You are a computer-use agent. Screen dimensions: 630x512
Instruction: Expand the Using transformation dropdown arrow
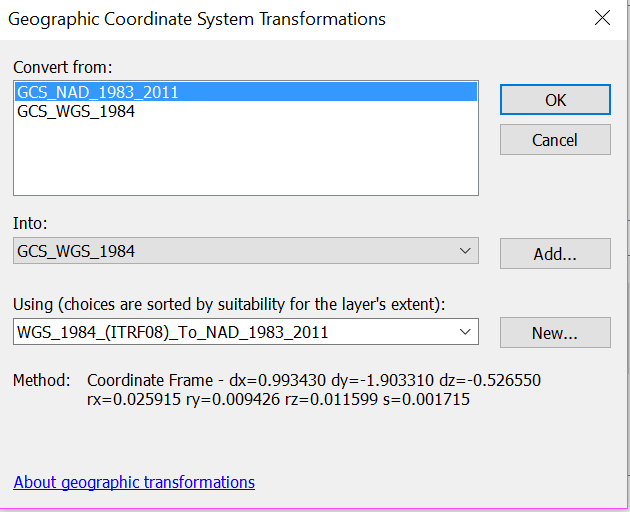point(464,332)
